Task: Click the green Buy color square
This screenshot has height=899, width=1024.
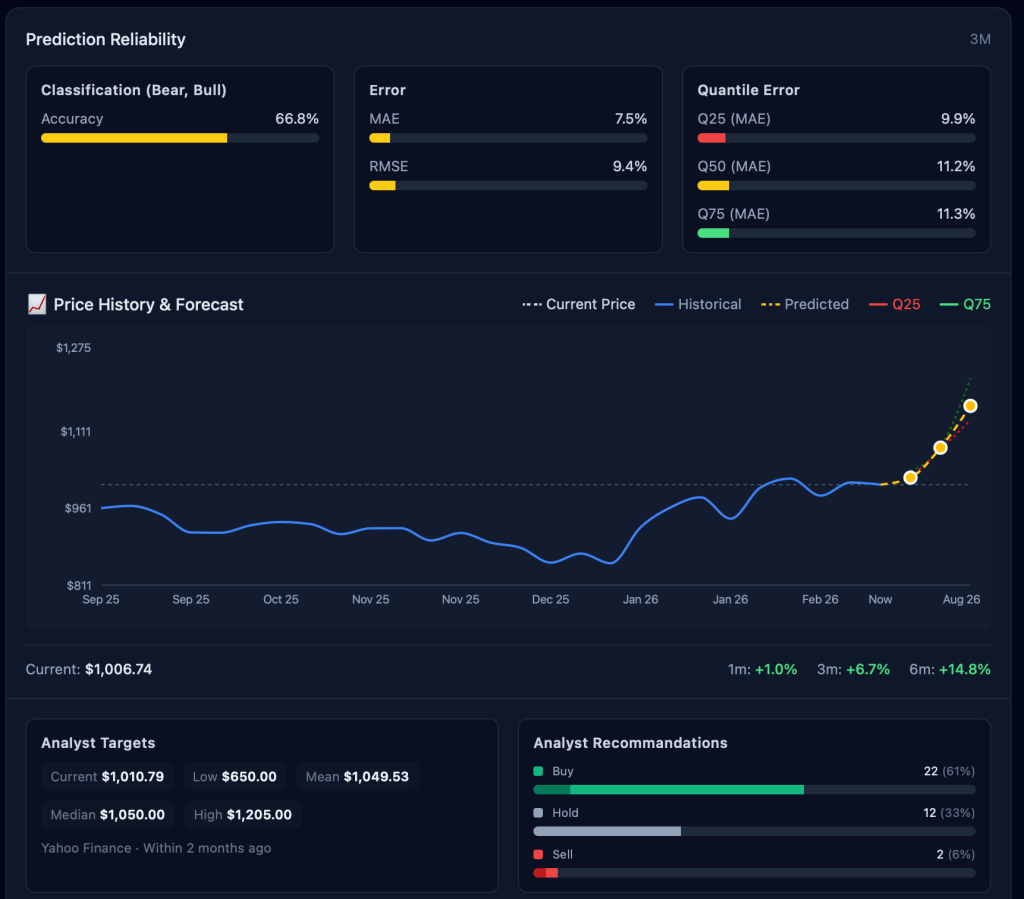Action: click(x=538, y=772)
